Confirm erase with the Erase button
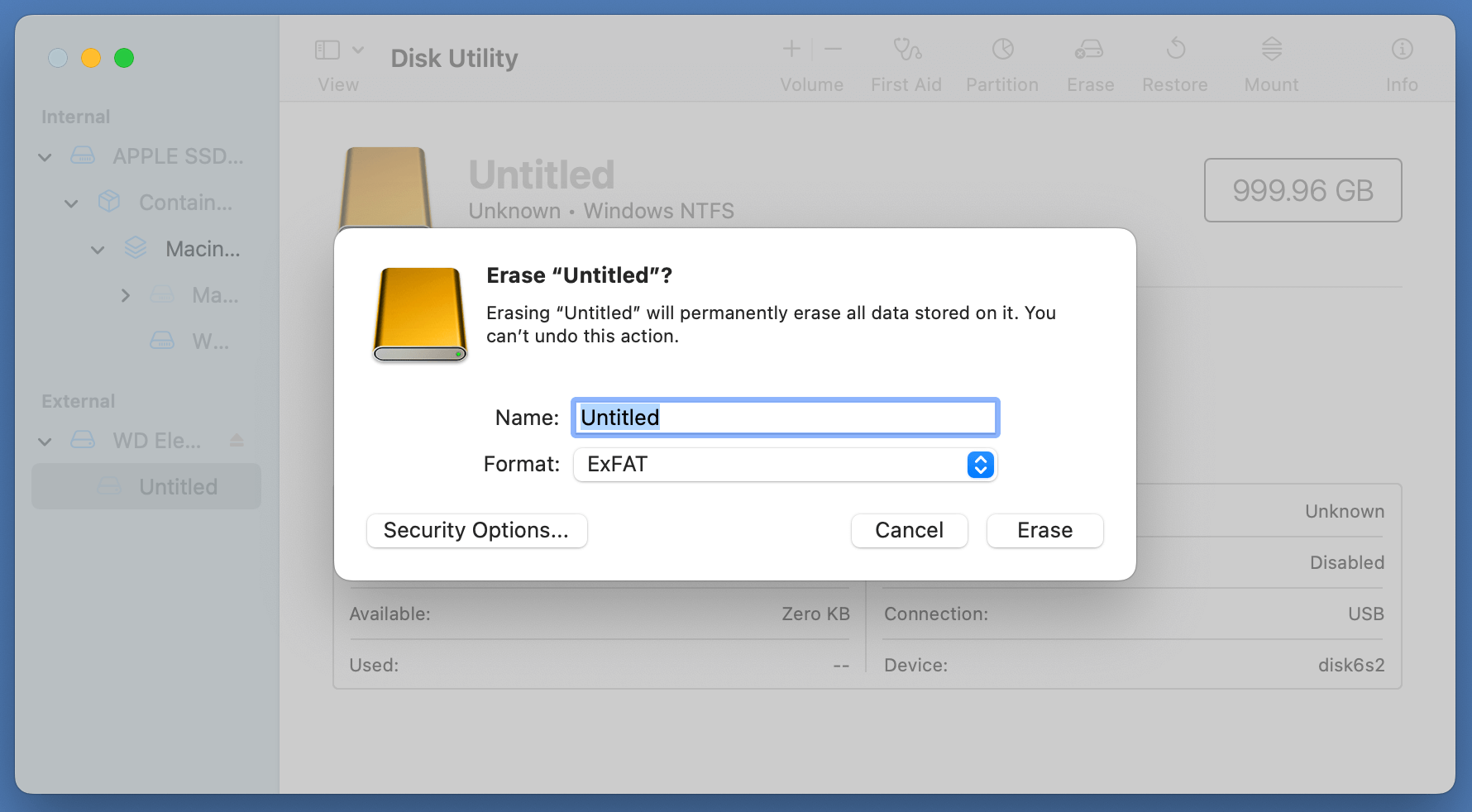The width and height of the screenshot is (1472, 812). coord(1044,530)
